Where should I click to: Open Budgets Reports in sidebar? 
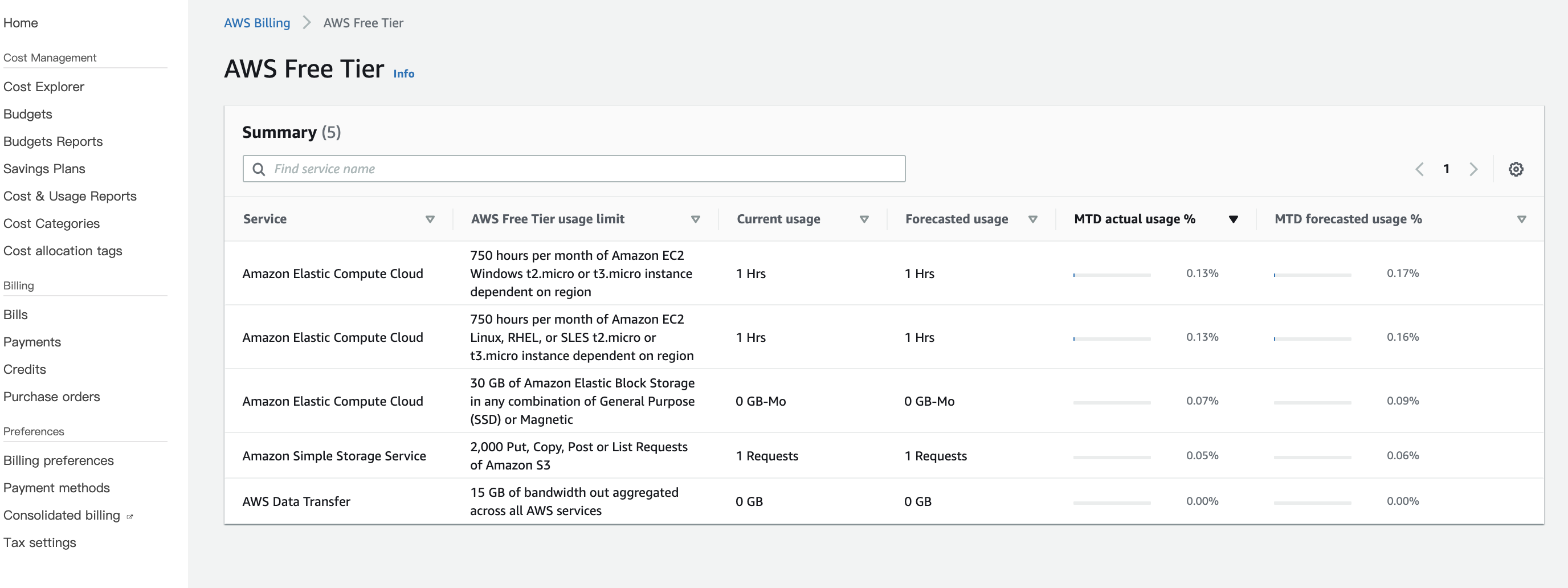point(53,142)
